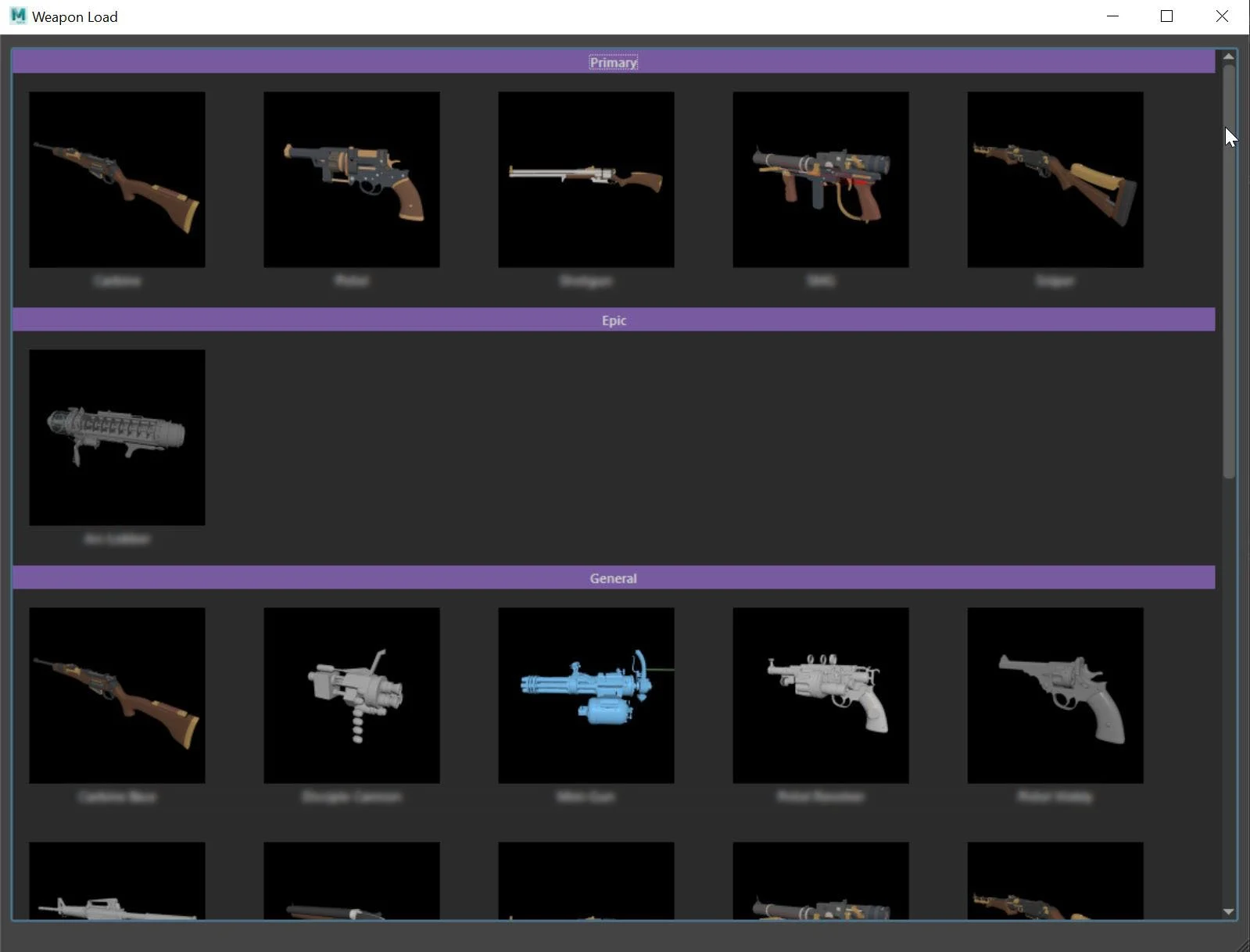Pick the cut-off SMG thumbnail in the last row
1250x952 pixels.
821,880
